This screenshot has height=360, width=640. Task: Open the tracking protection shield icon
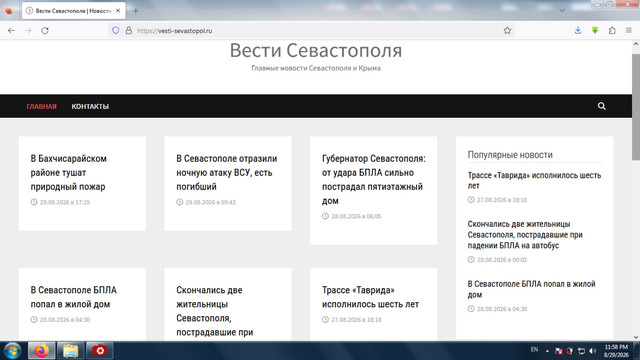[x=116, y=31]
